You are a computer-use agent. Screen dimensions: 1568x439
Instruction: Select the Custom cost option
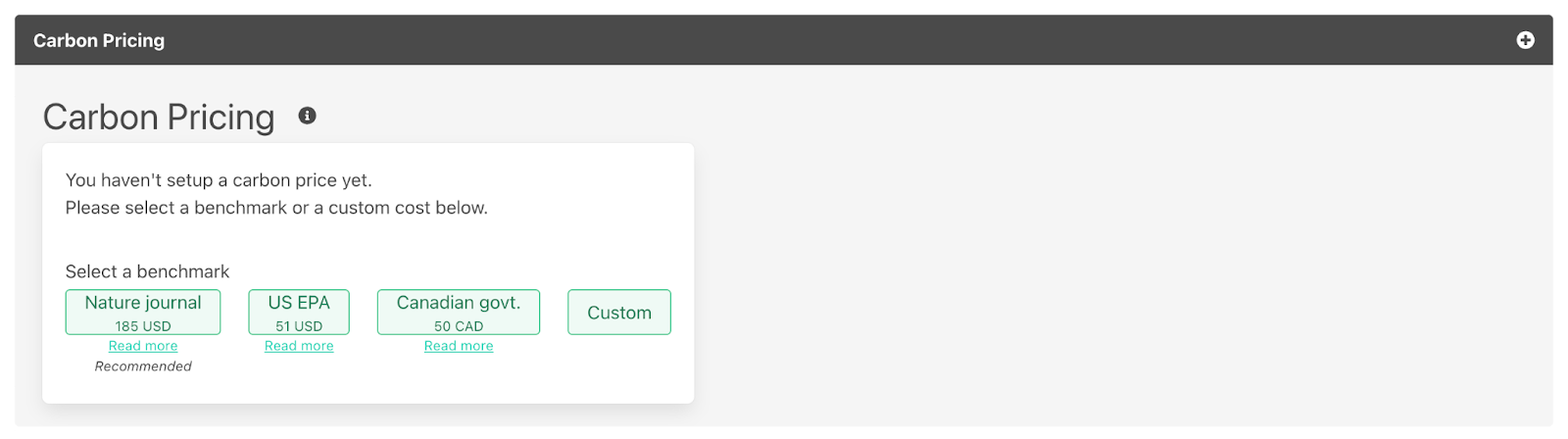(x=619, y=313)
